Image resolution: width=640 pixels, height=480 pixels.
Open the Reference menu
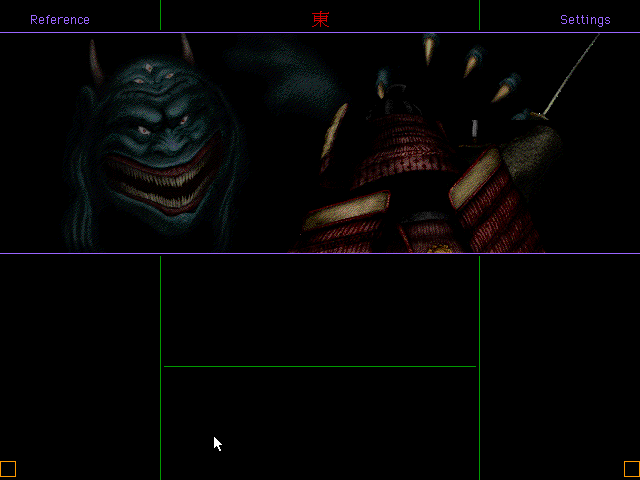tap(60, 20)
